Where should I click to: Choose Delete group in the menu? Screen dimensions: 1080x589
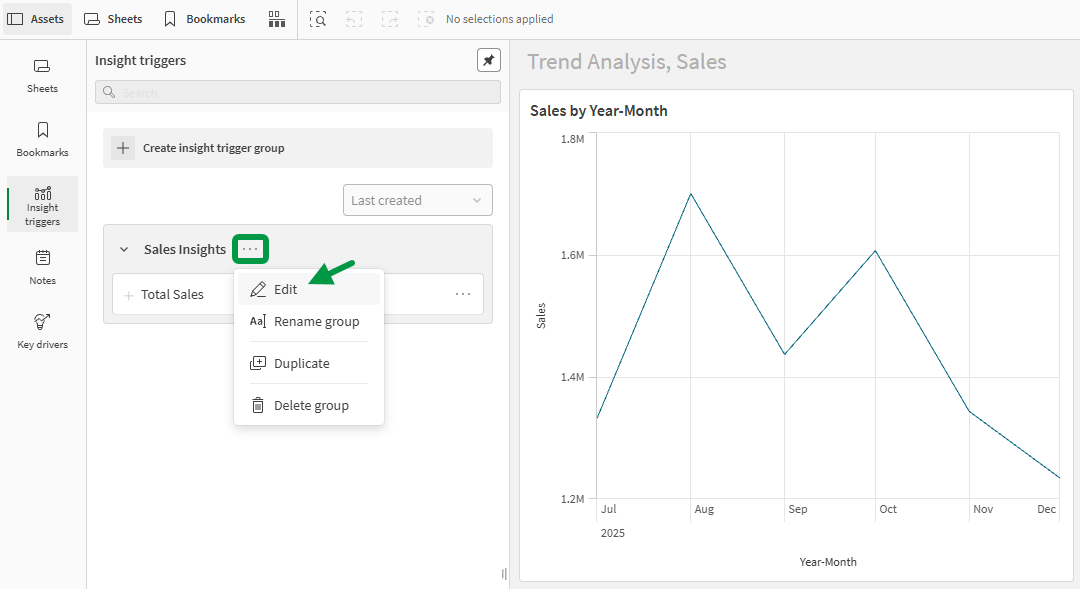pos(311,405)
